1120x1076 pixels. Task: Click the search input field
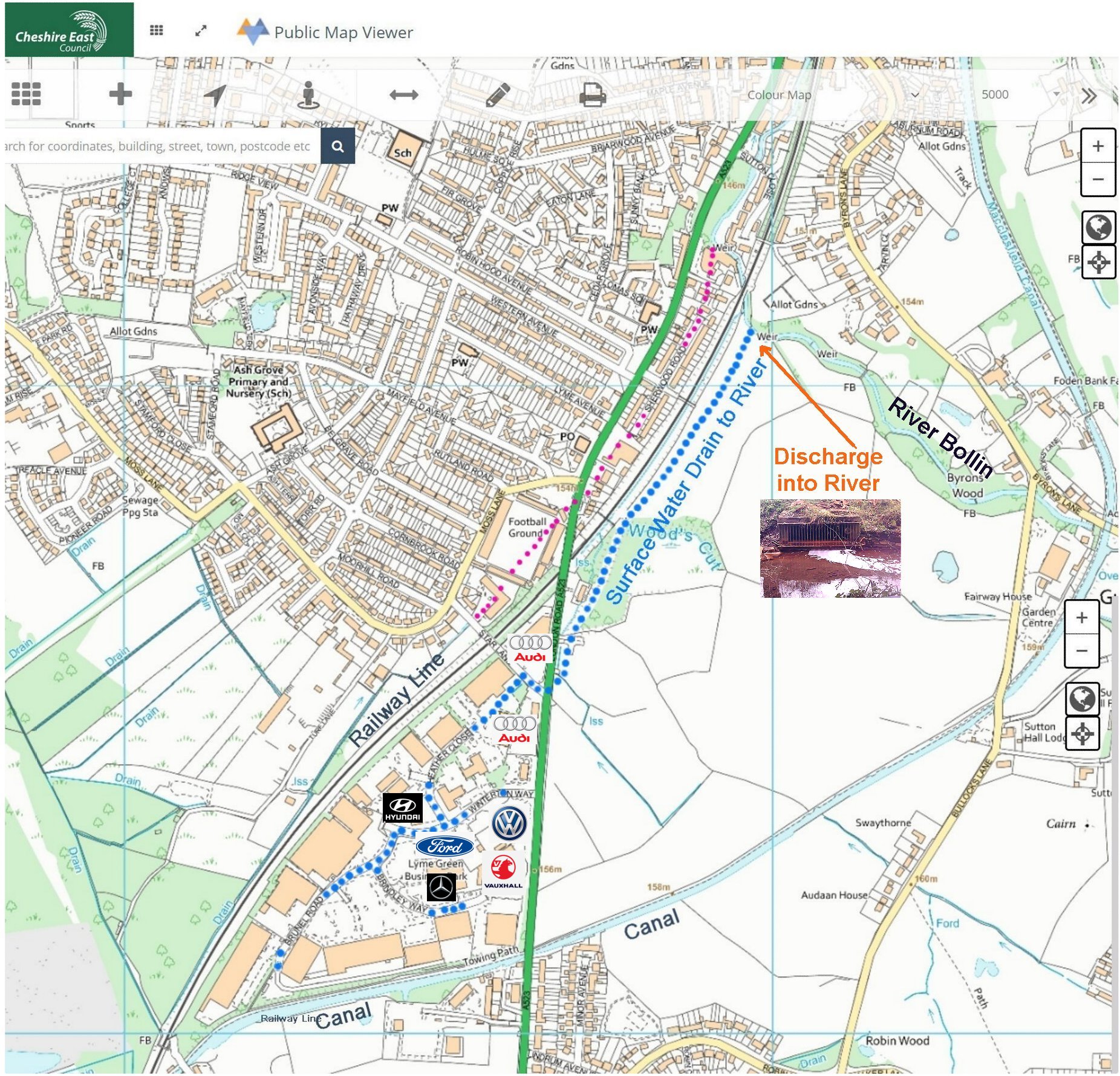[x=162, y=146]
